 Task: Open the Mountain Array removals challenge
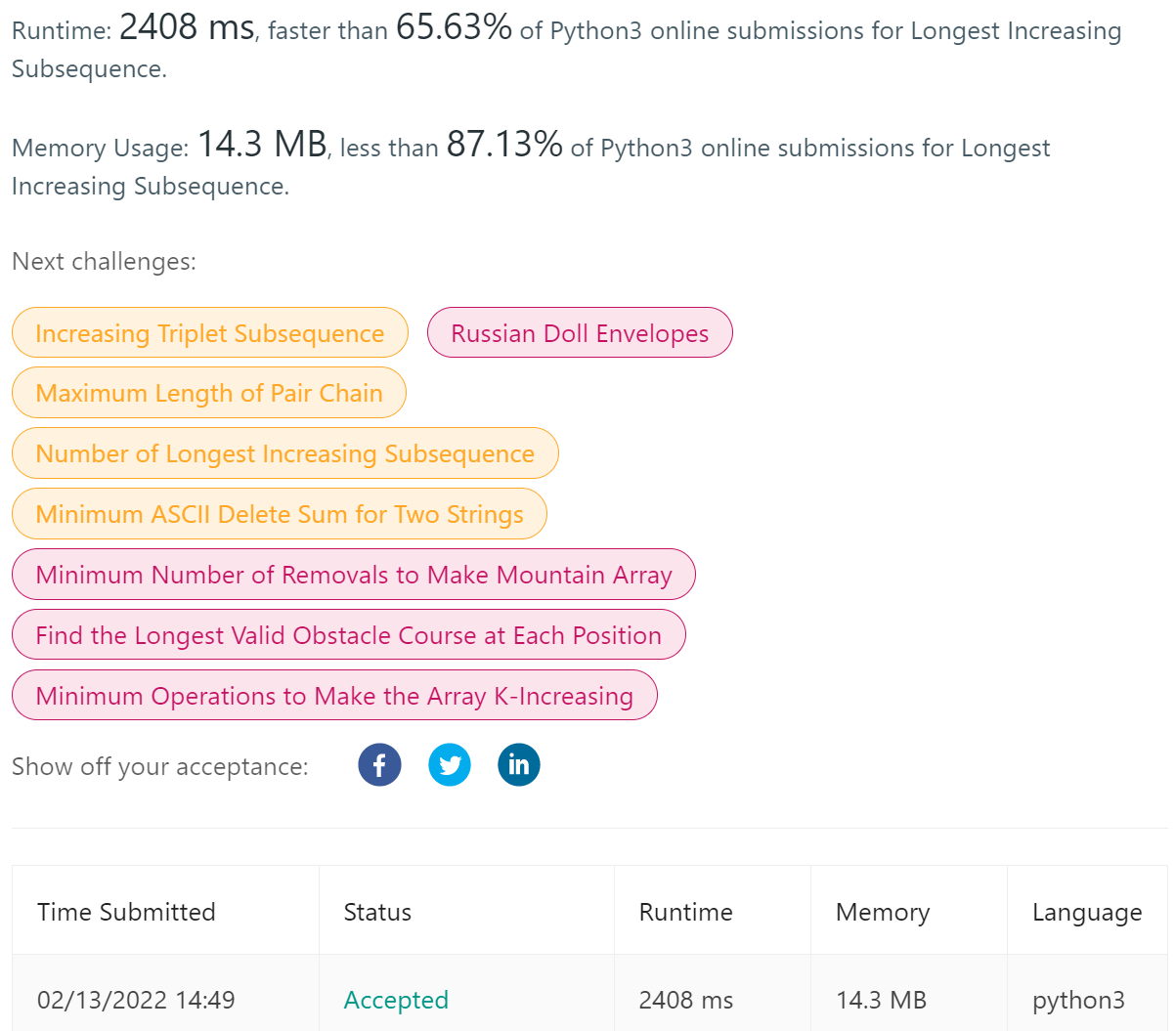(x=353, y=574)
